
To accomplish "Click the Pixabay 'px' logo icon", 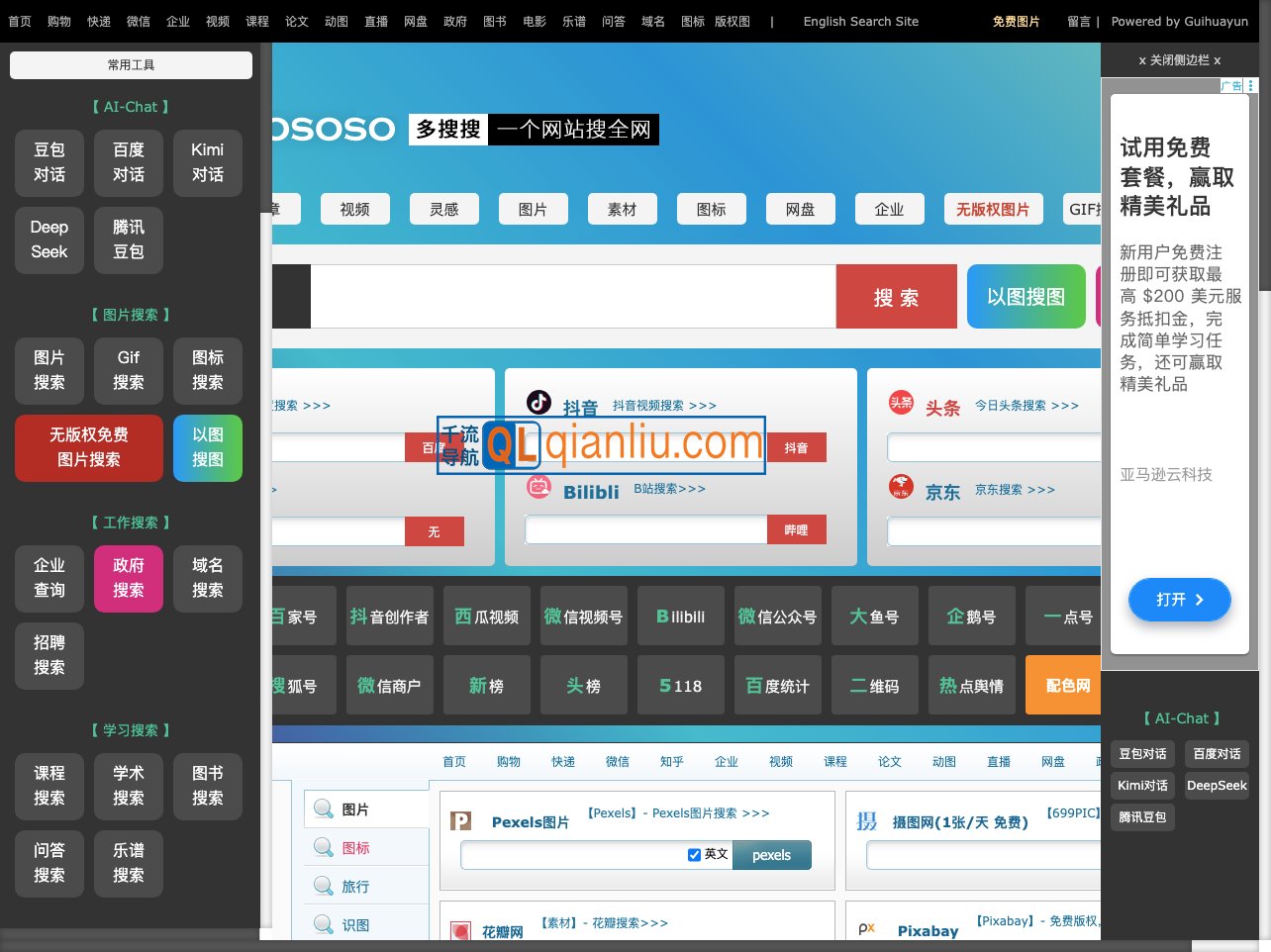I will pos(867,928).
